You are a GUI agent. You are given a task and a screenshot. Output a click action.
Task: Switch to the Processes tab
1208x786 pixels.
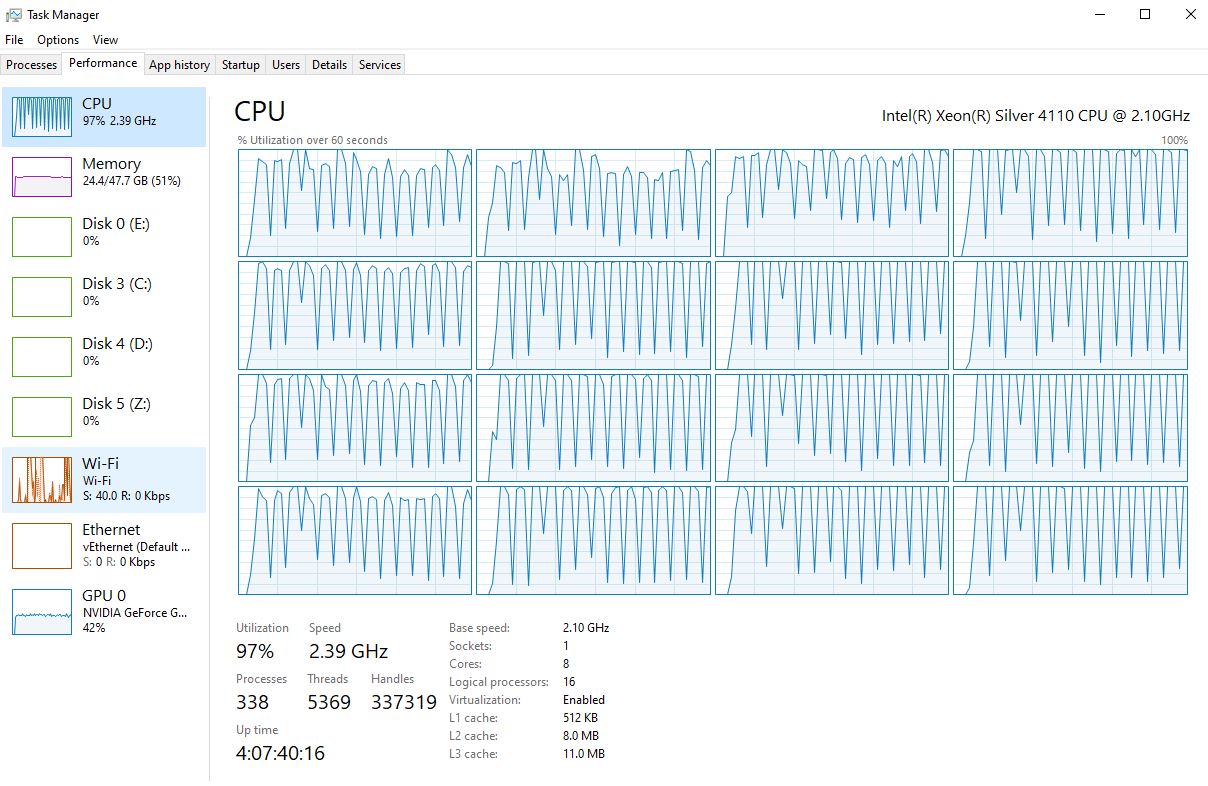coord(32,65)
